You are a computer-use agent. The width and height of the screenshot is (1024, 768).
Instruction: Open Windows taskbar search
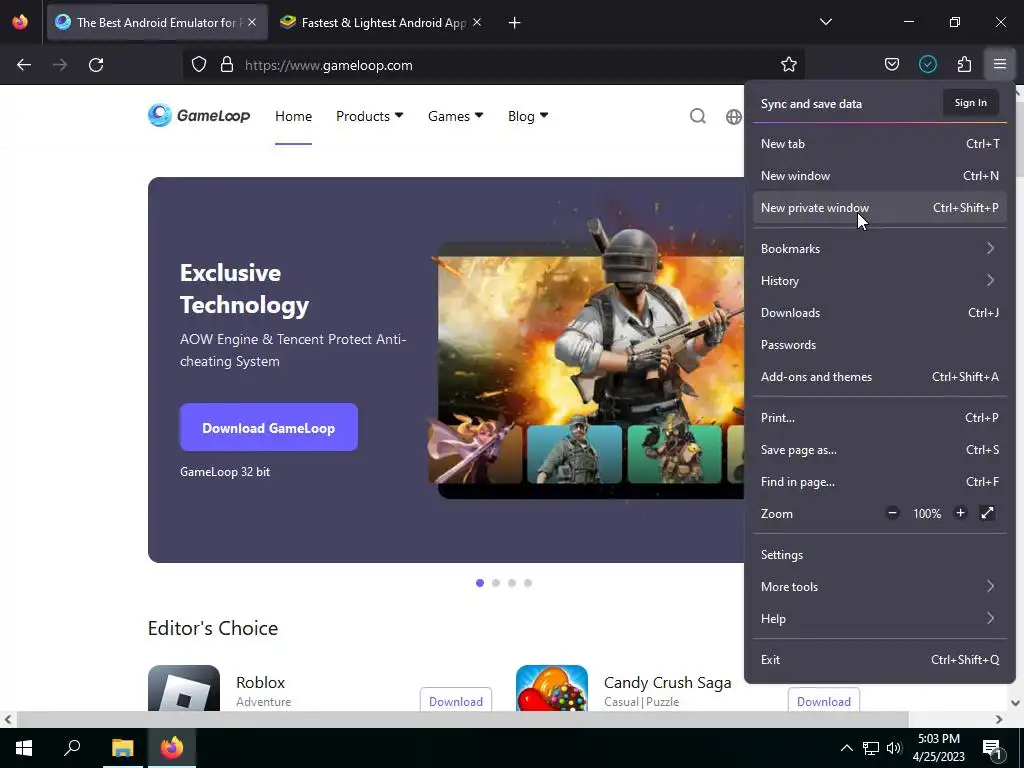click(x=72, y=748)
